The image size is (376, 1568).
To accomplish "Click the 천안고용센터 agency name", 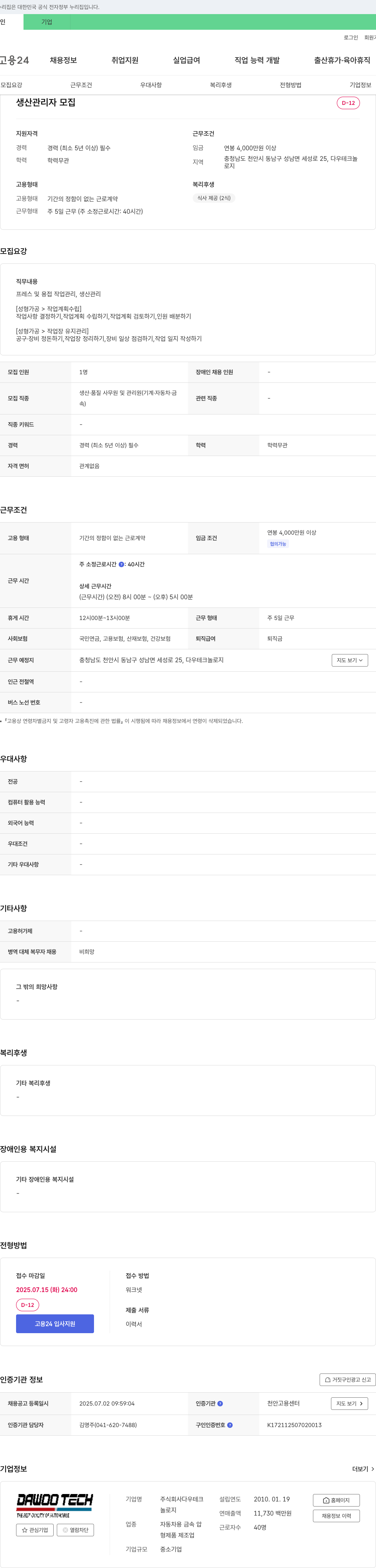I will (284, 1404).
